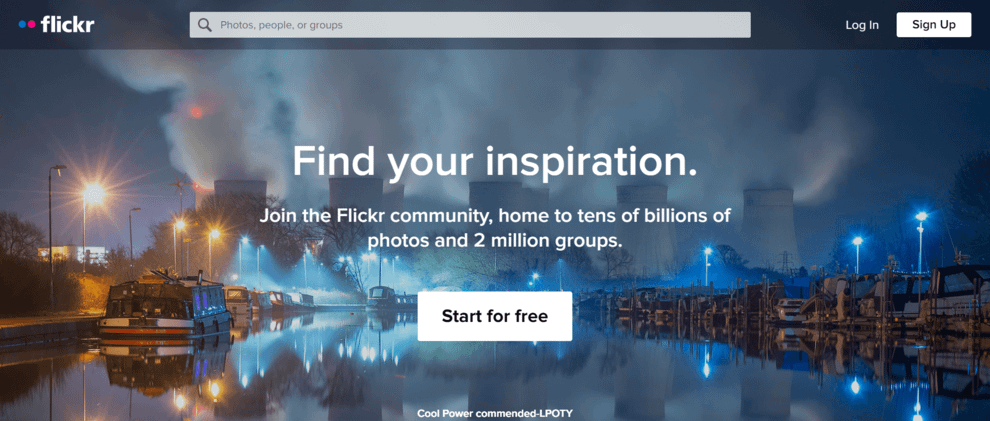Click the Sign Up button
Screen dimensions: 990x421
[934, 25]
